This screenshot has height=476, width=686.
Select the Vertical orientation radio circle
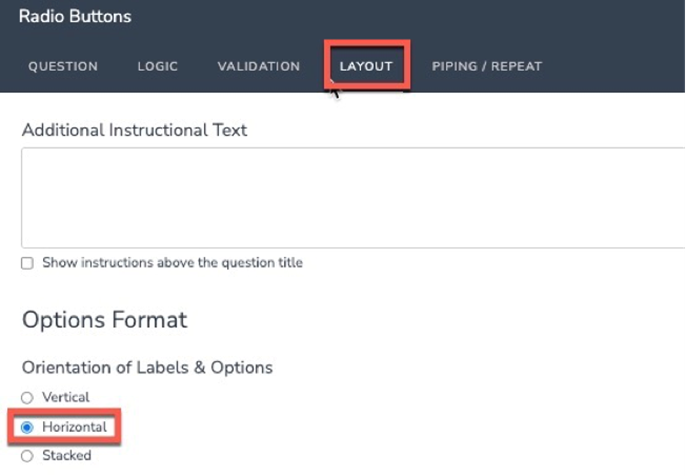click(27, 398)
